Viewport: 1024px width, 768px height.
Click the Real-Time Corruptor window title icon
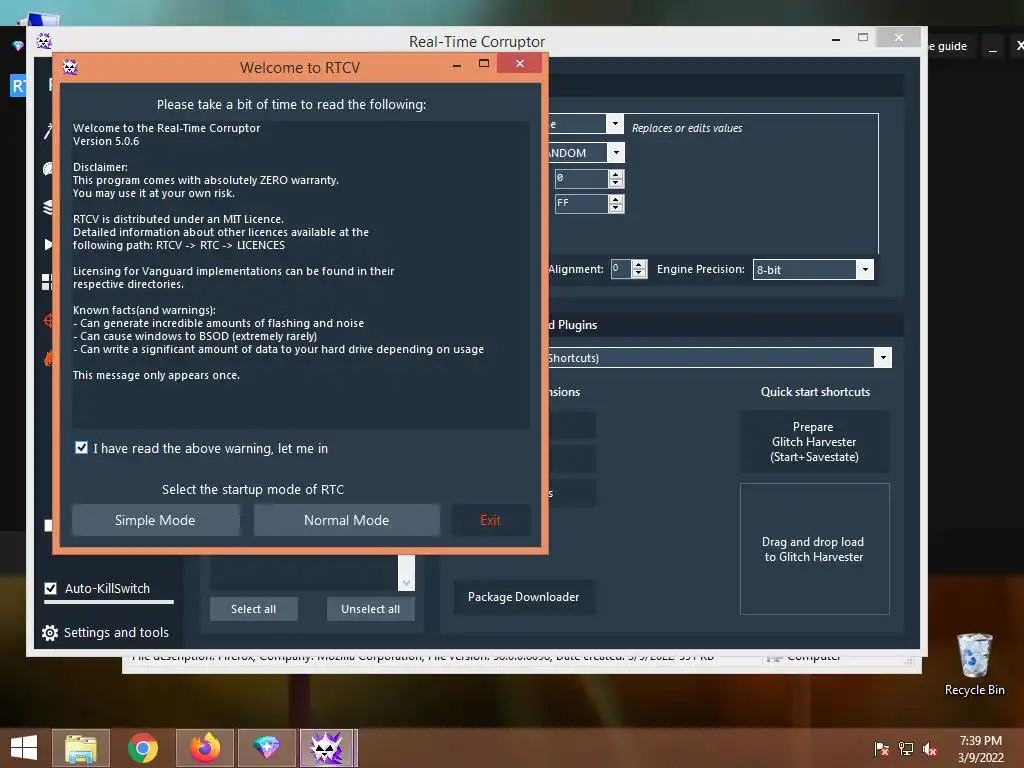pos(44,41)
